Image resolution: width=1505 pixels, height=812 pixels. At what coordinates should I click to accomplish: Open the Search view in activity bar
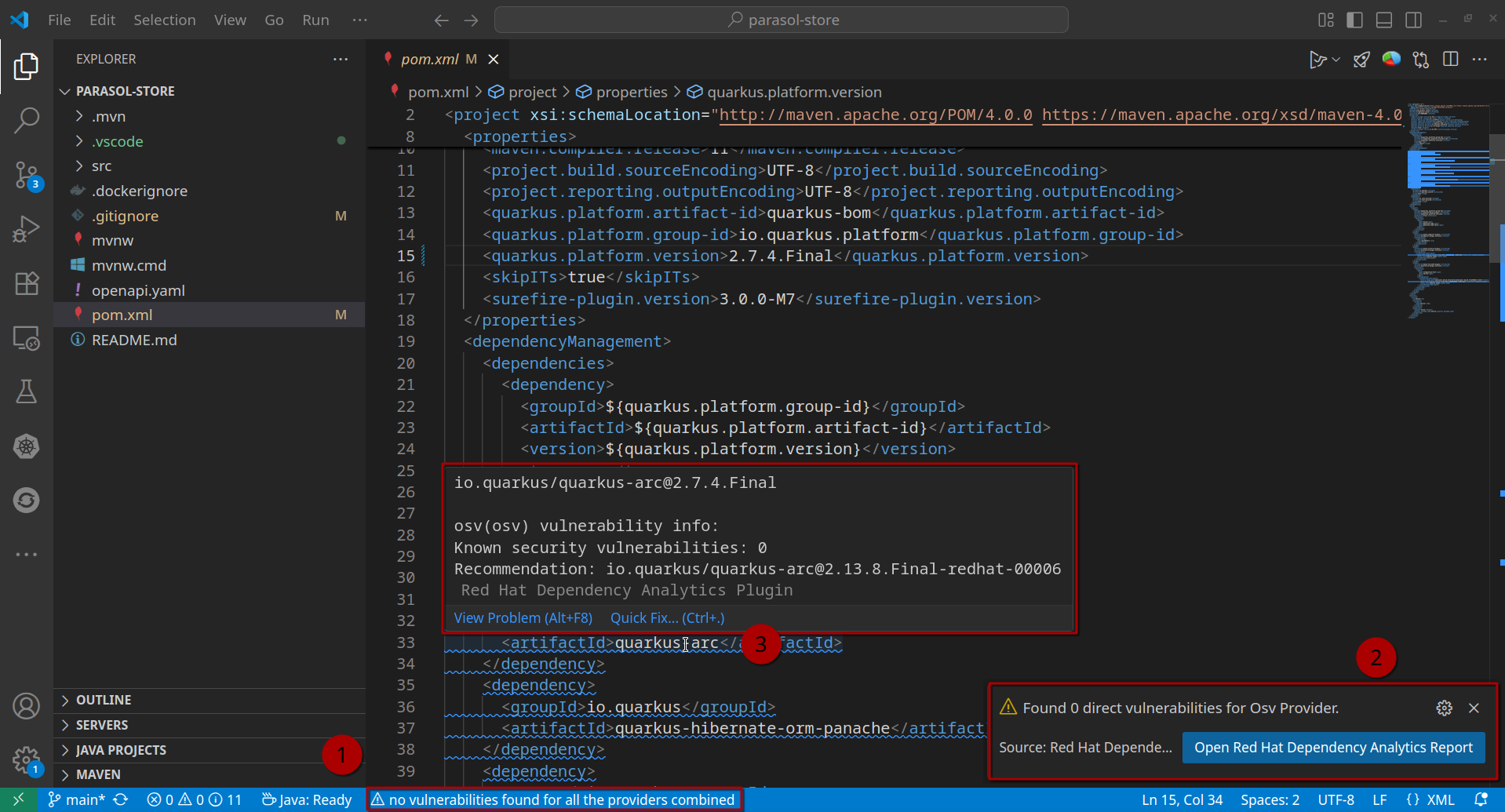click(27, 121)
